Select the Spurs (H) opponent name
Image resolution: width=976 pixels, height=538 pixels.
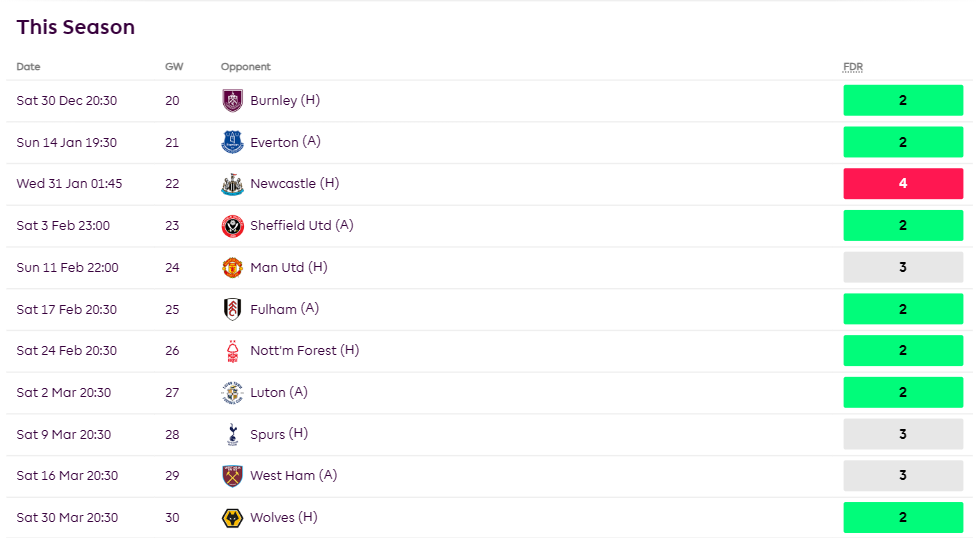click(279, 434)
